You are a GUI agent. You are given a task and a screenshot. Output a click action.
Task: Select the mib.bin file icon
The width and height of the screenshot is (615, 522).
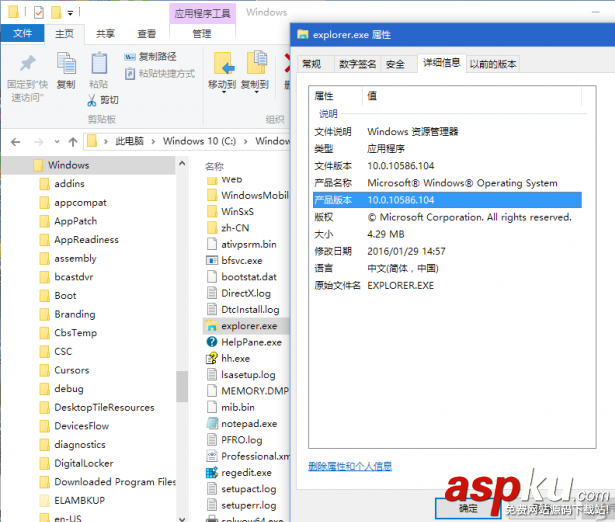pyautogui.click(x=212, y=407)
